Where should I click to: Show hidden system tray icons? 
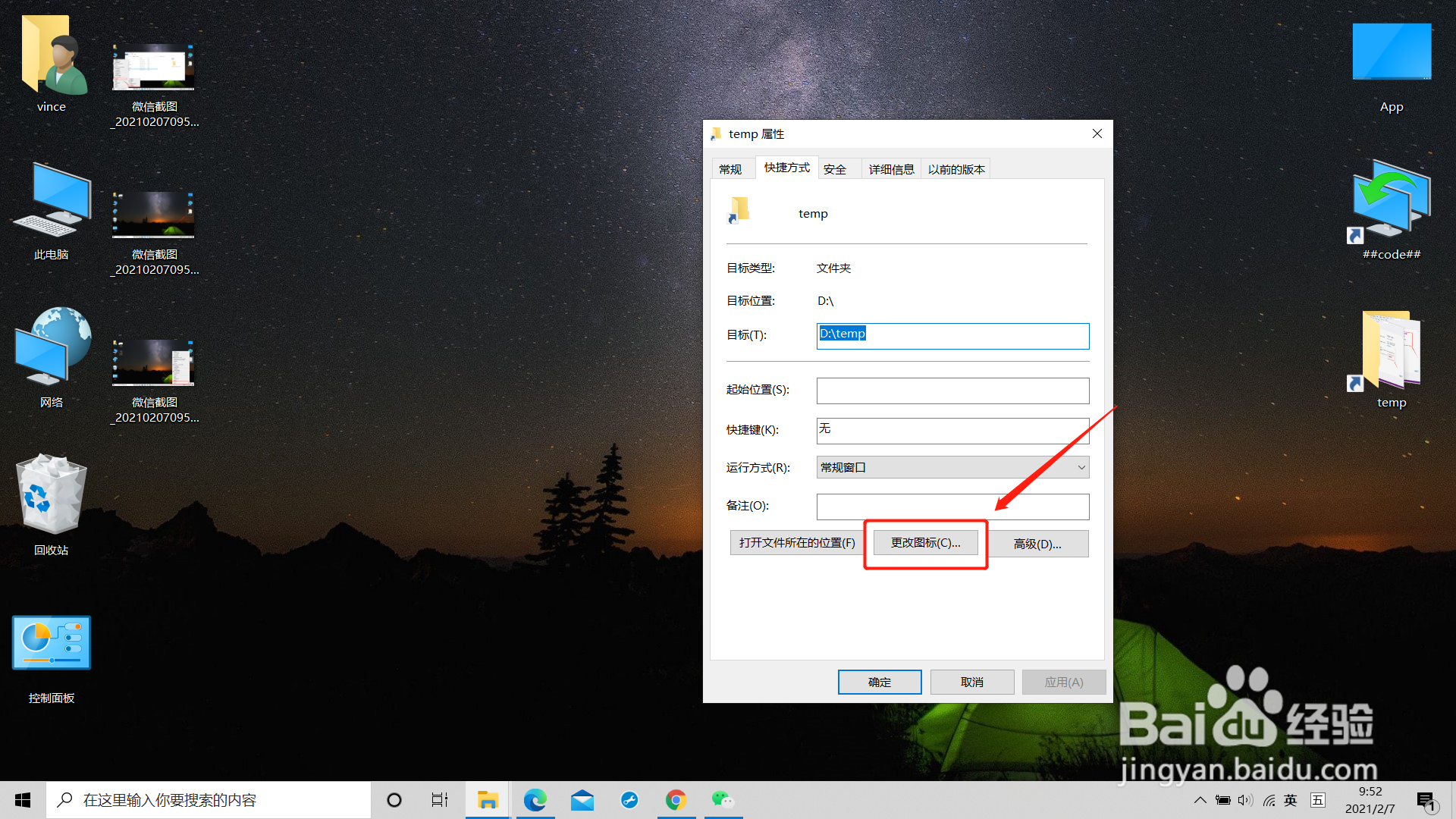pyautogui.click(x=1200, y=800)
